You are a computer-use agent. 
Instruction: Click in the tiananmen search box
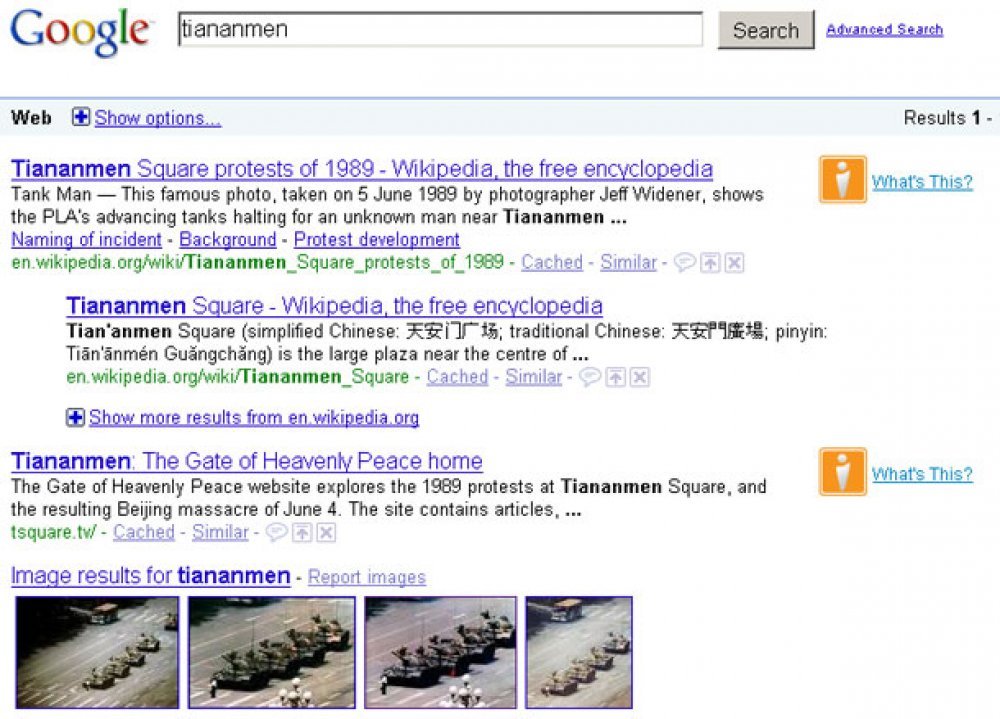pos(440,29)
